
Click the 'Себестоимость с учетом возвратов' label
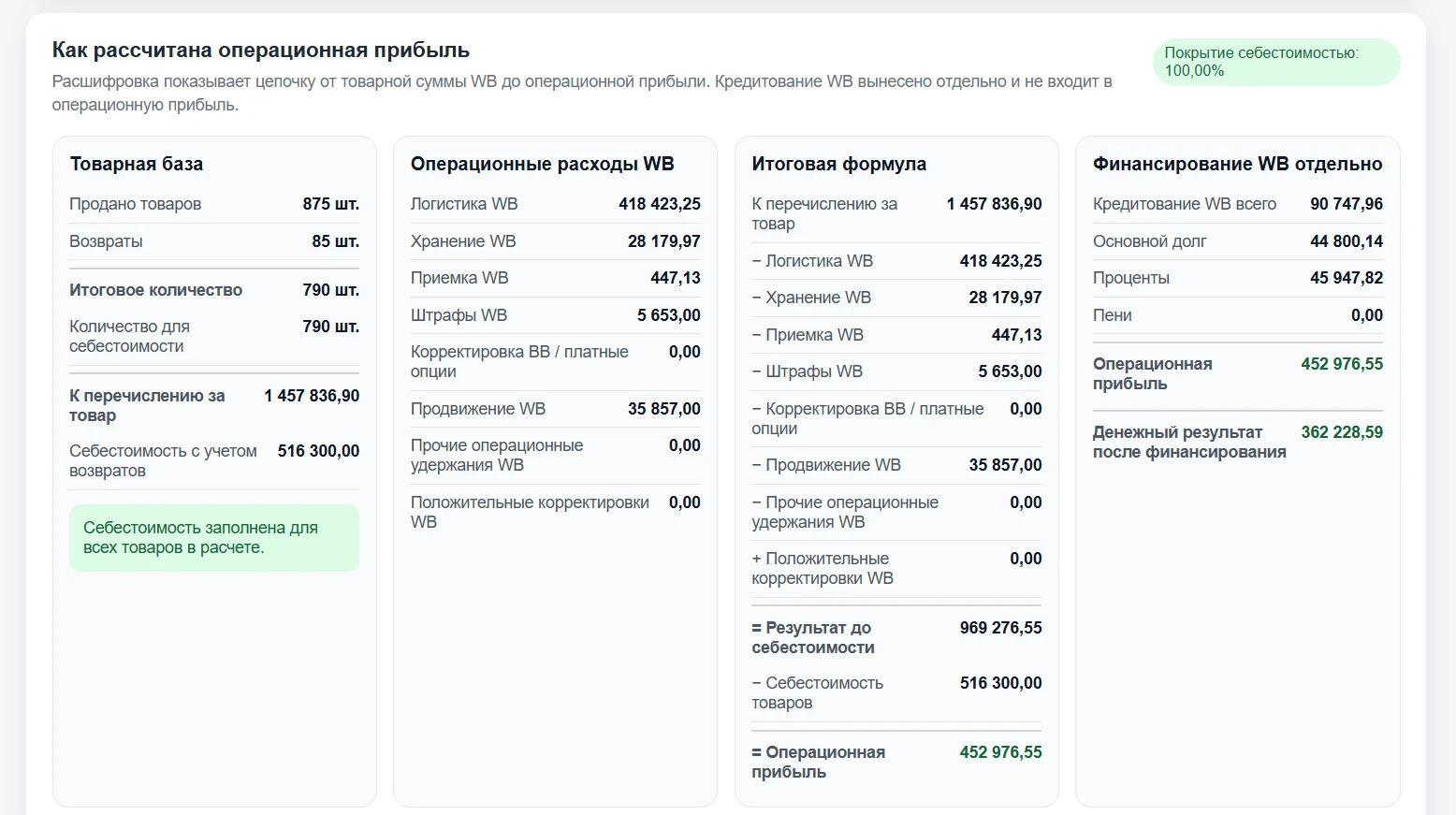point(164,460)
